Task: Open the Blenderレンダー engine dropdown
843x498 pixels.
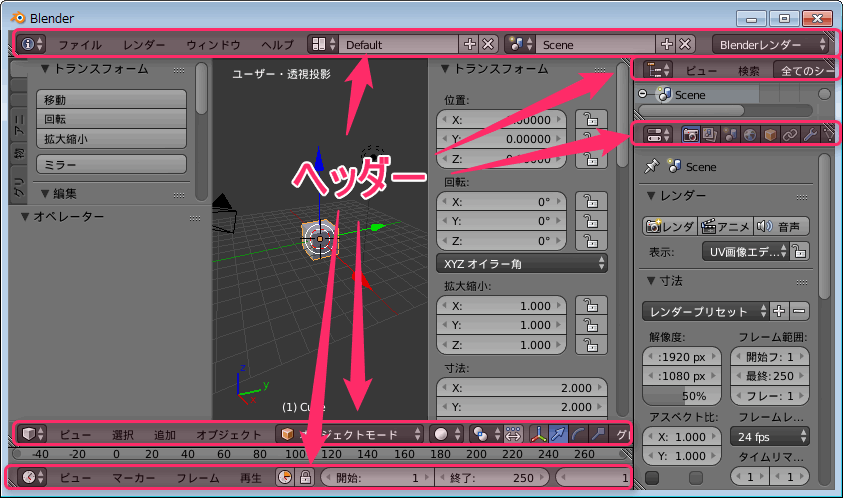Action: coord(770,44)
